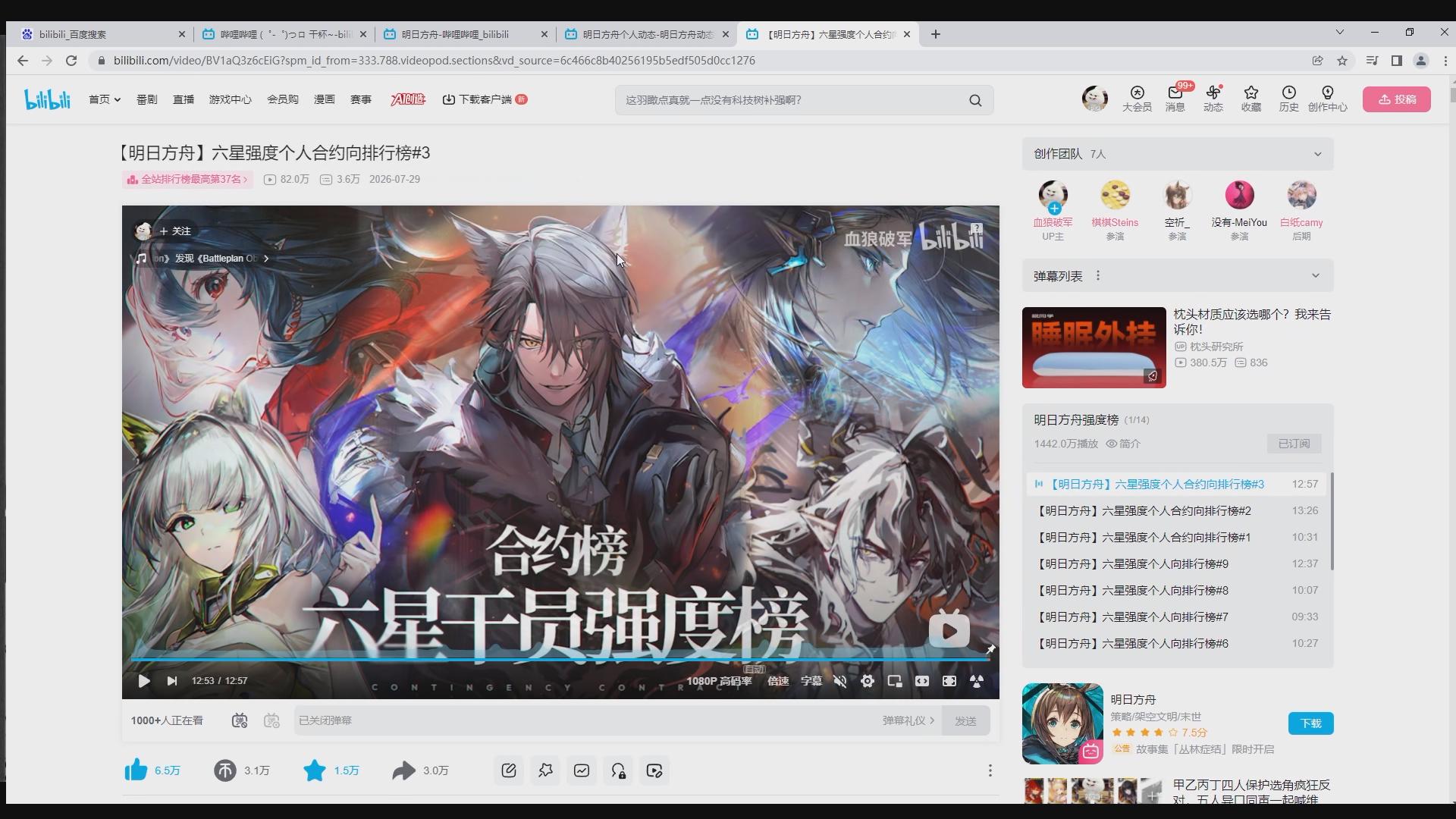Open the 倍速 playback speed menu
The image size is (1456, 819).
778,681
